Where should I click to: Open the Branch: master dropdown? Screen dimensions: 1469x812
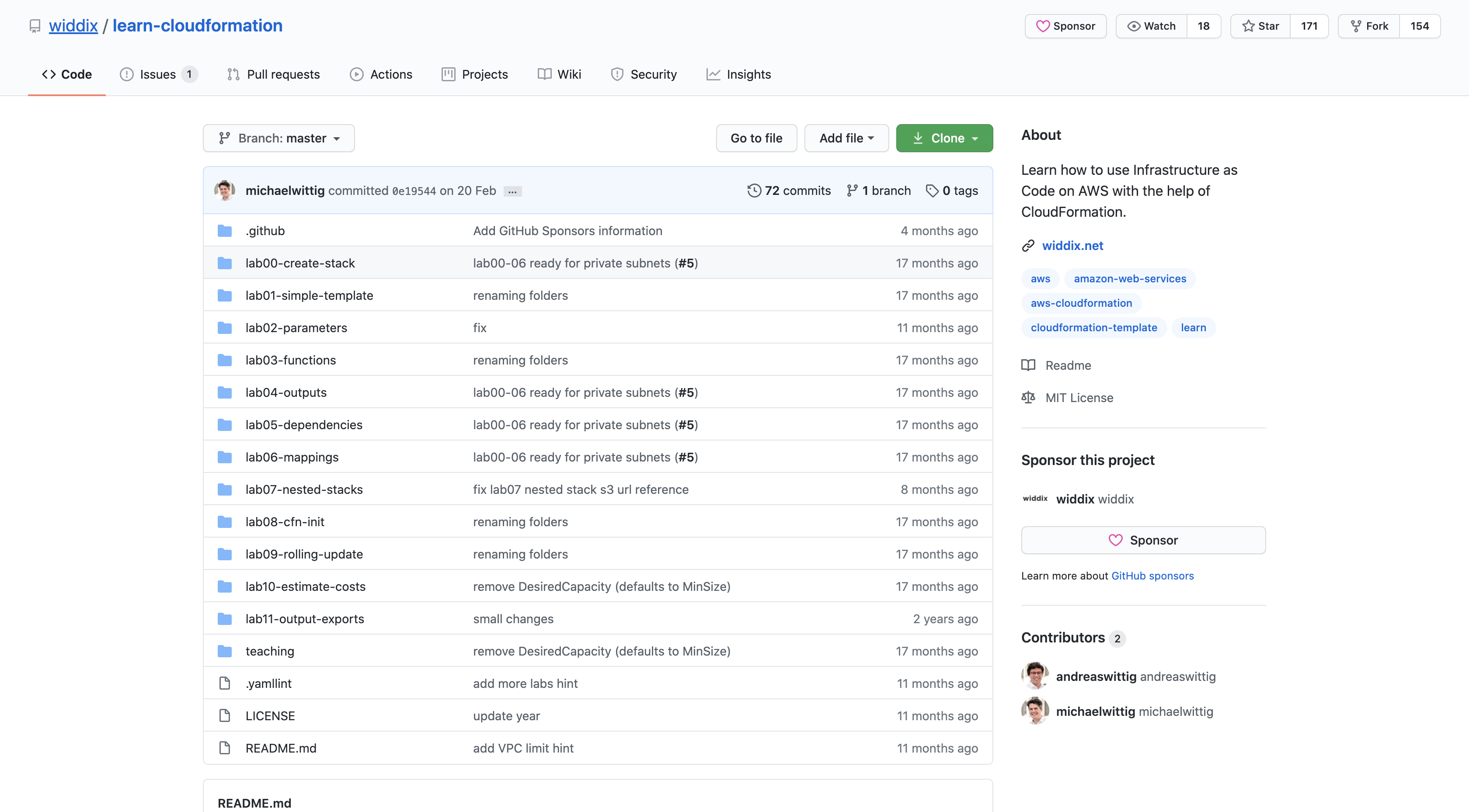tap(279, 138)
